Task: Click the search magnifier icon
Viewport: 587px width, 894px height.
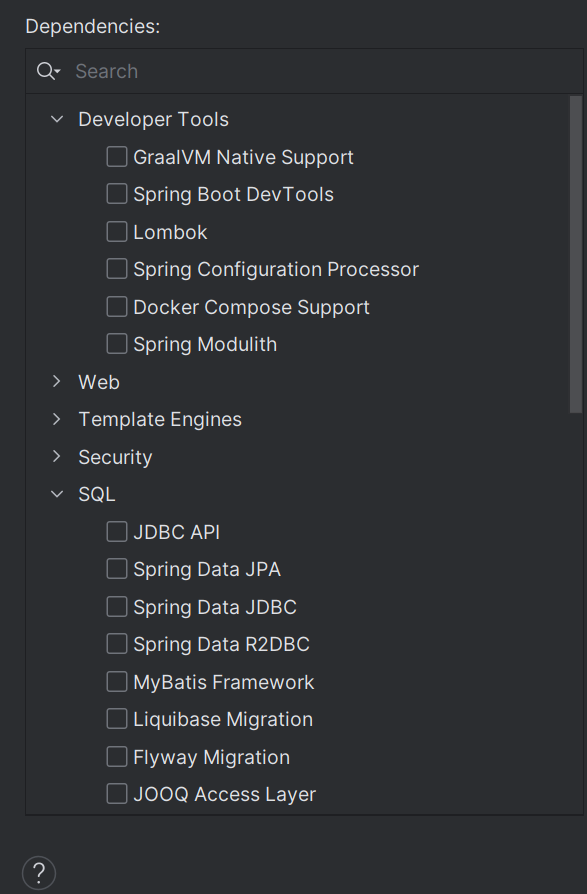Action: 48,71
